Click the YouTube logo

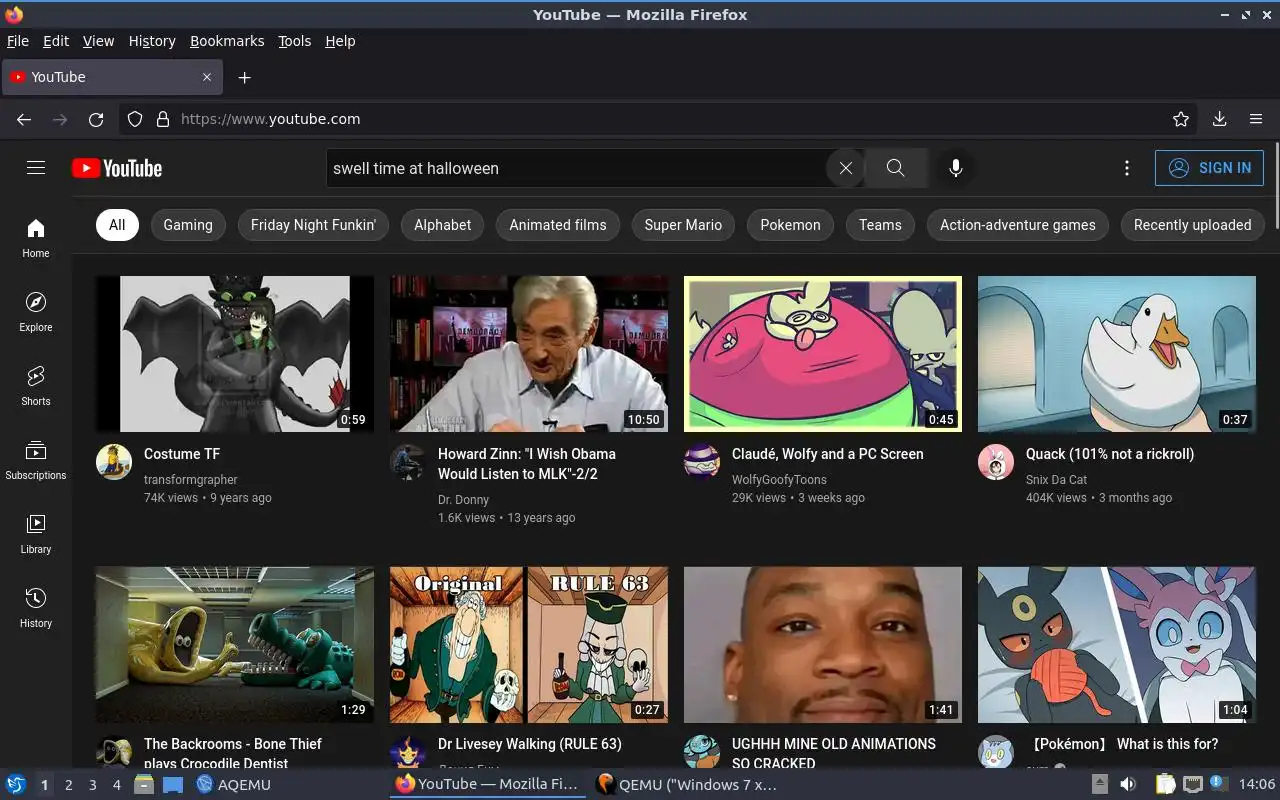117,168
